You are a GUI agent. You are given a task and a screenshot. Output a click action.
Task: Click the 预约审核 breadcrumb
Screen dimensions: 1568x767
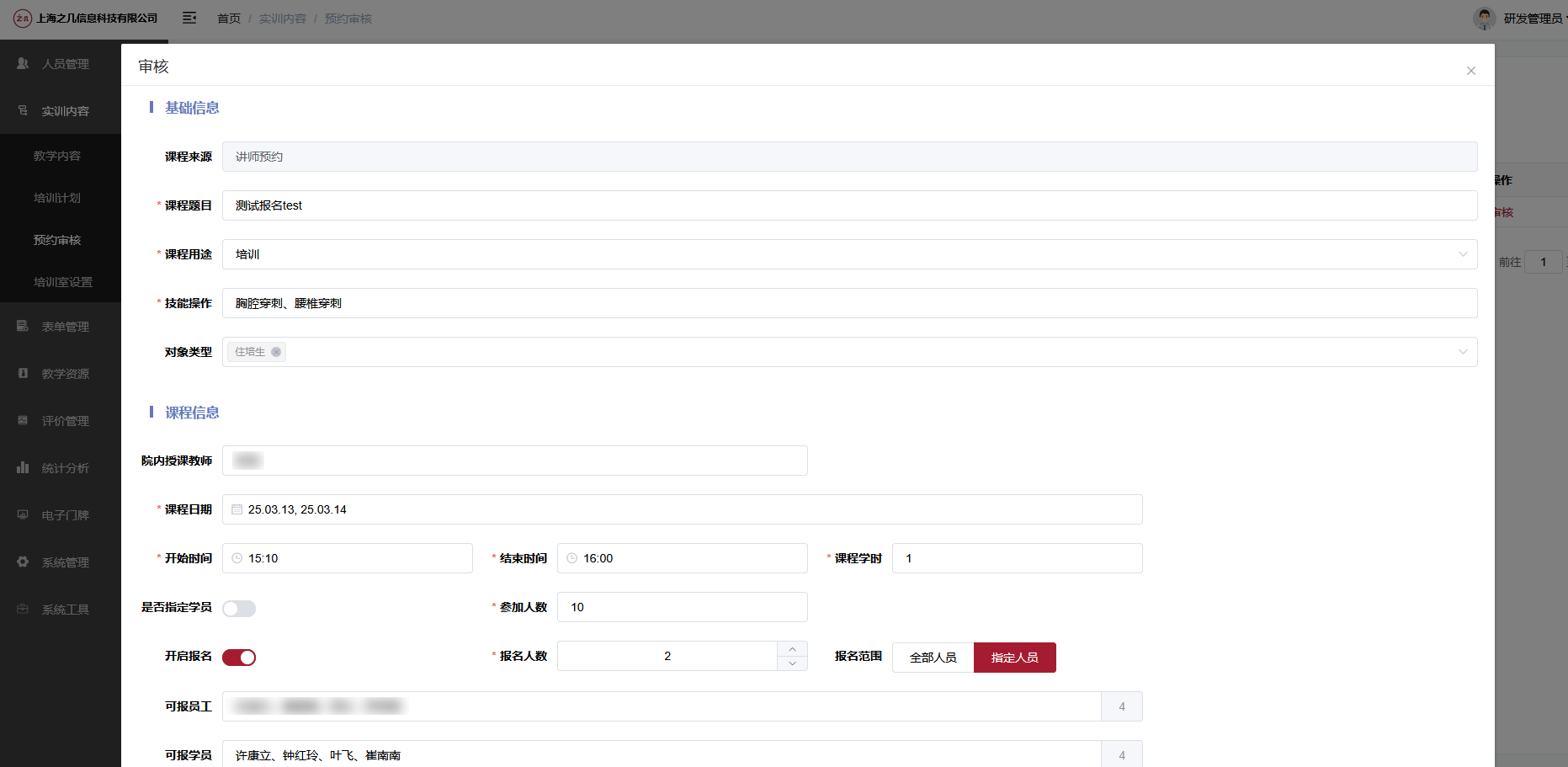coord(348,19)
